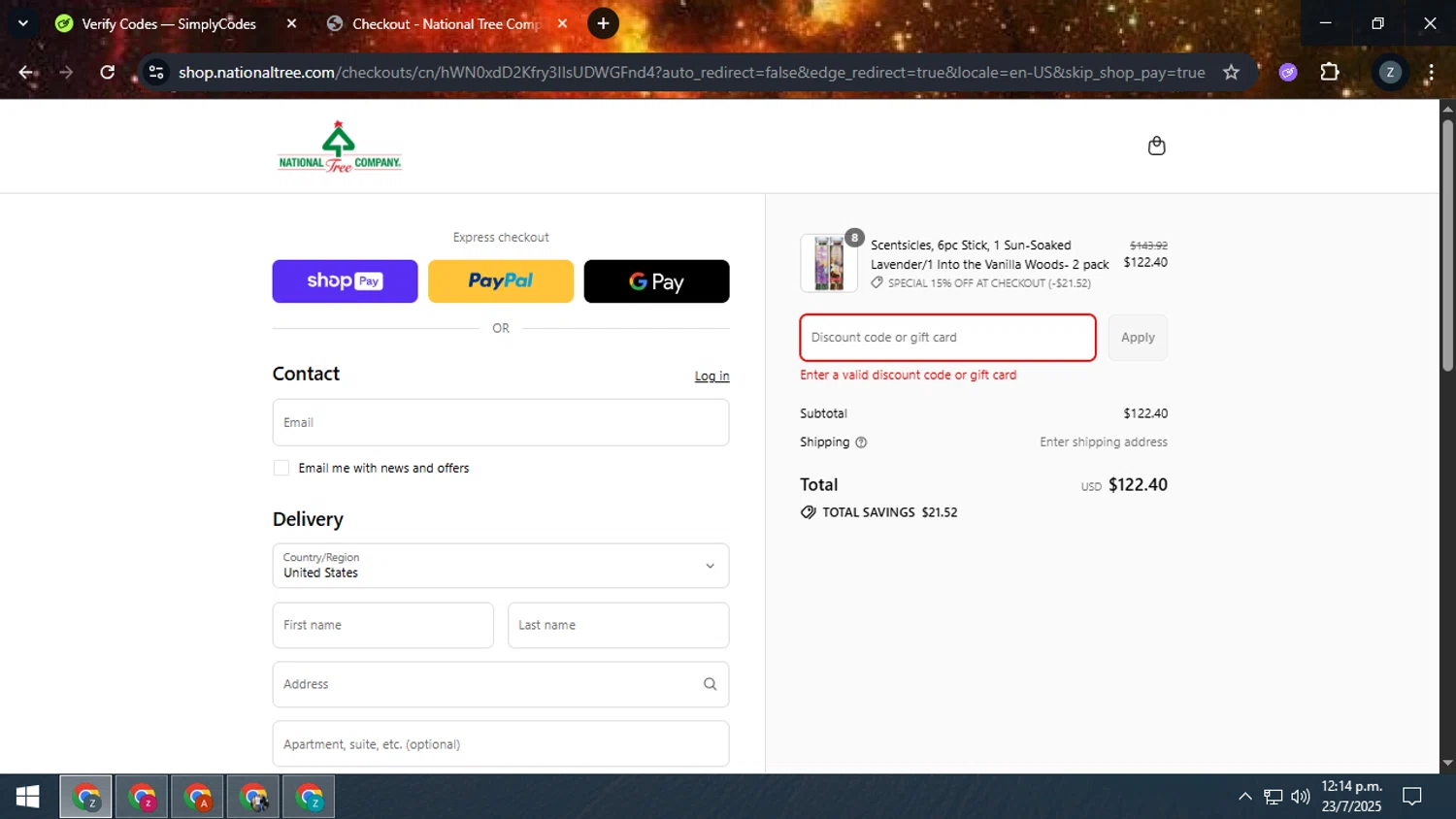Open the browser extensions puzzle icon
Image resolution: width=1456 pixels, height=819 pixels.
click(1330, 72)
